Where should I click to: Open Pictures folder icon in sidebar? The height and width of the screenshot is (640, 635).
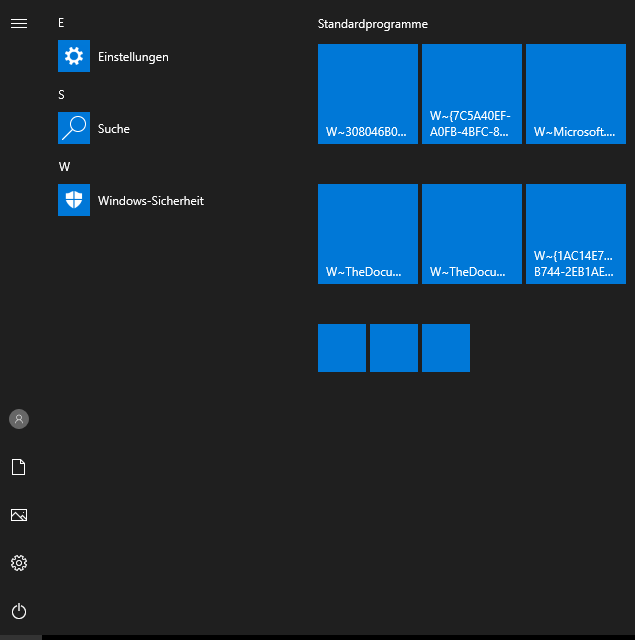coord(19,515)
